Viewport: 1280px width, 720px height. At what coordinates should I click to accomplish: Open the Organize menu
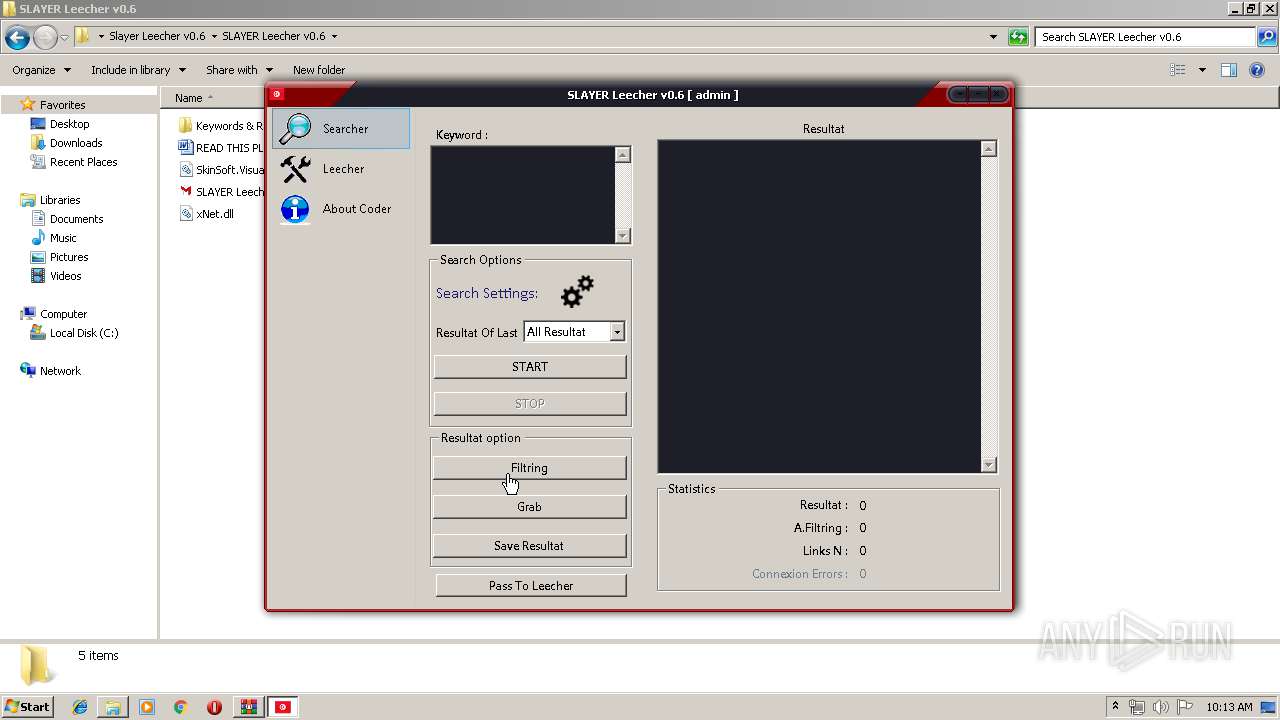click(x=41, y=70)
